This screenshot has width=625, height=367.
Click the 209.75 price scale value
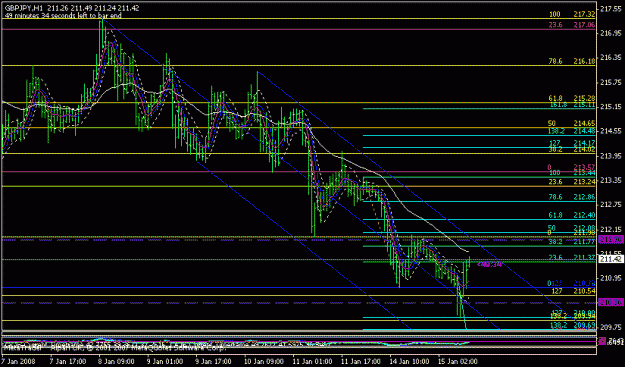coord(610,327)
